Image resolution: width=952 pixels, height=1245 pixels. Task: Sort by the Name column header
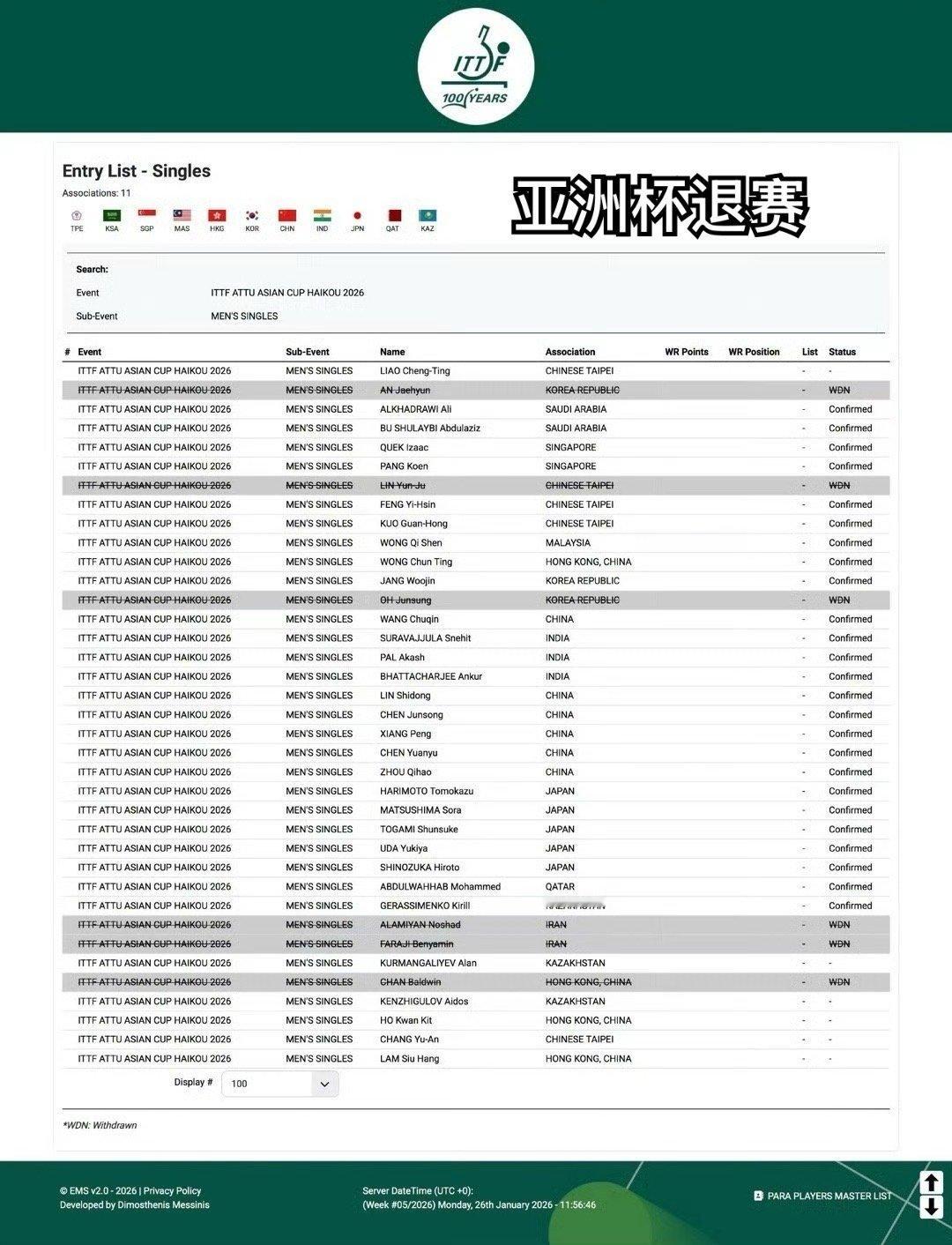[x=392, y=352]
